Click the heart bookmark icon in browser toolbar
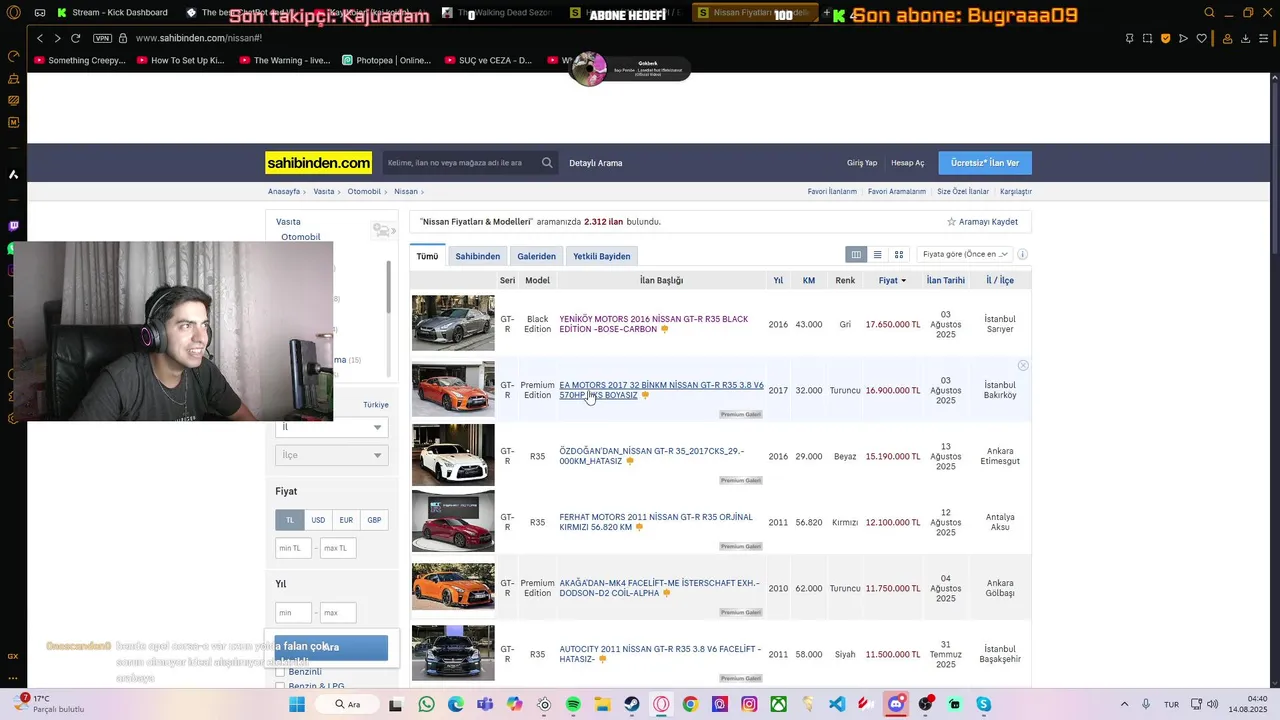 pyautogui.click(x=1202, y=38)
